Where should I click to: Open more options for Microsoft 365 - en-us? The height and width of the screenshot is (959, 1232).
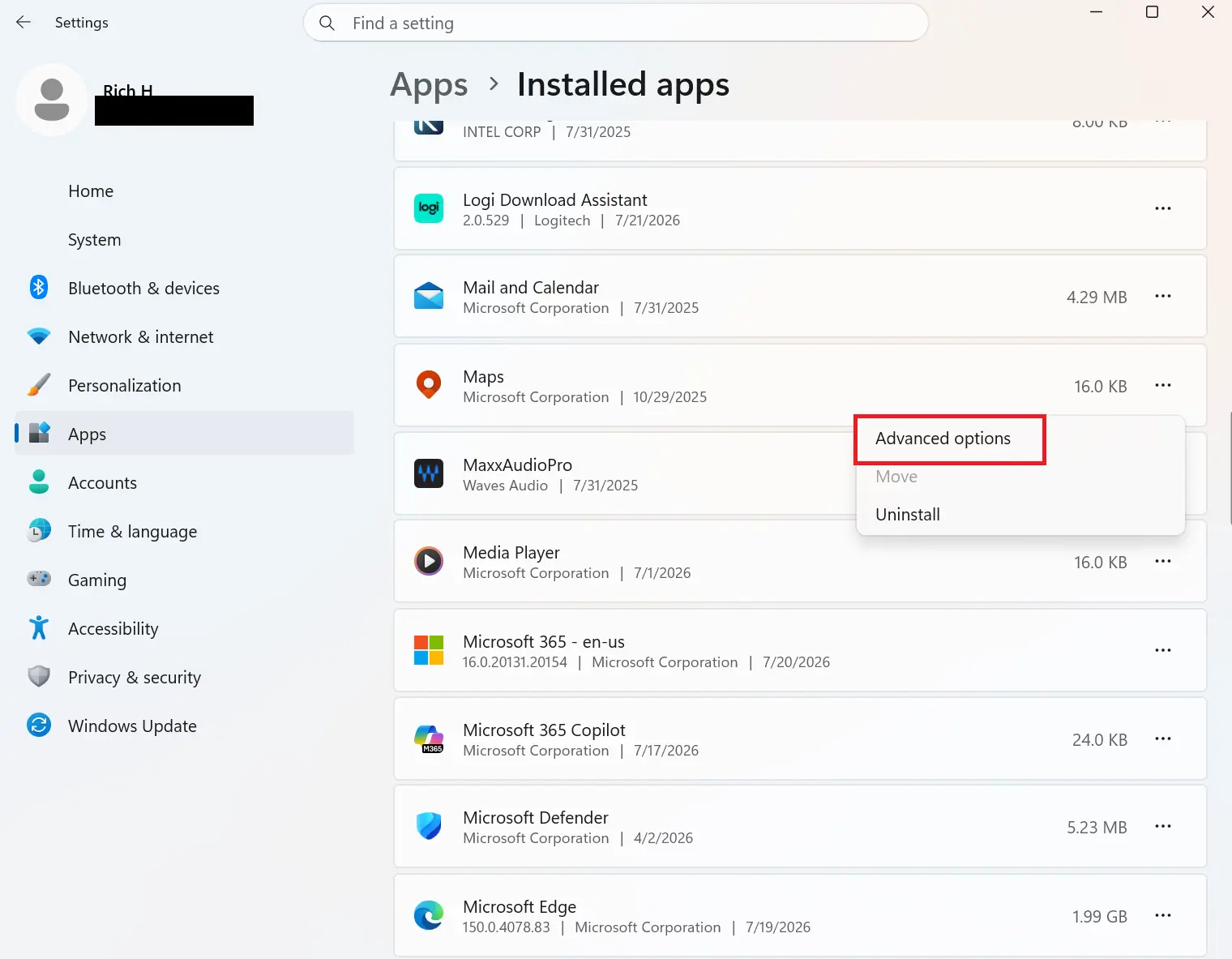(1163, 650)
